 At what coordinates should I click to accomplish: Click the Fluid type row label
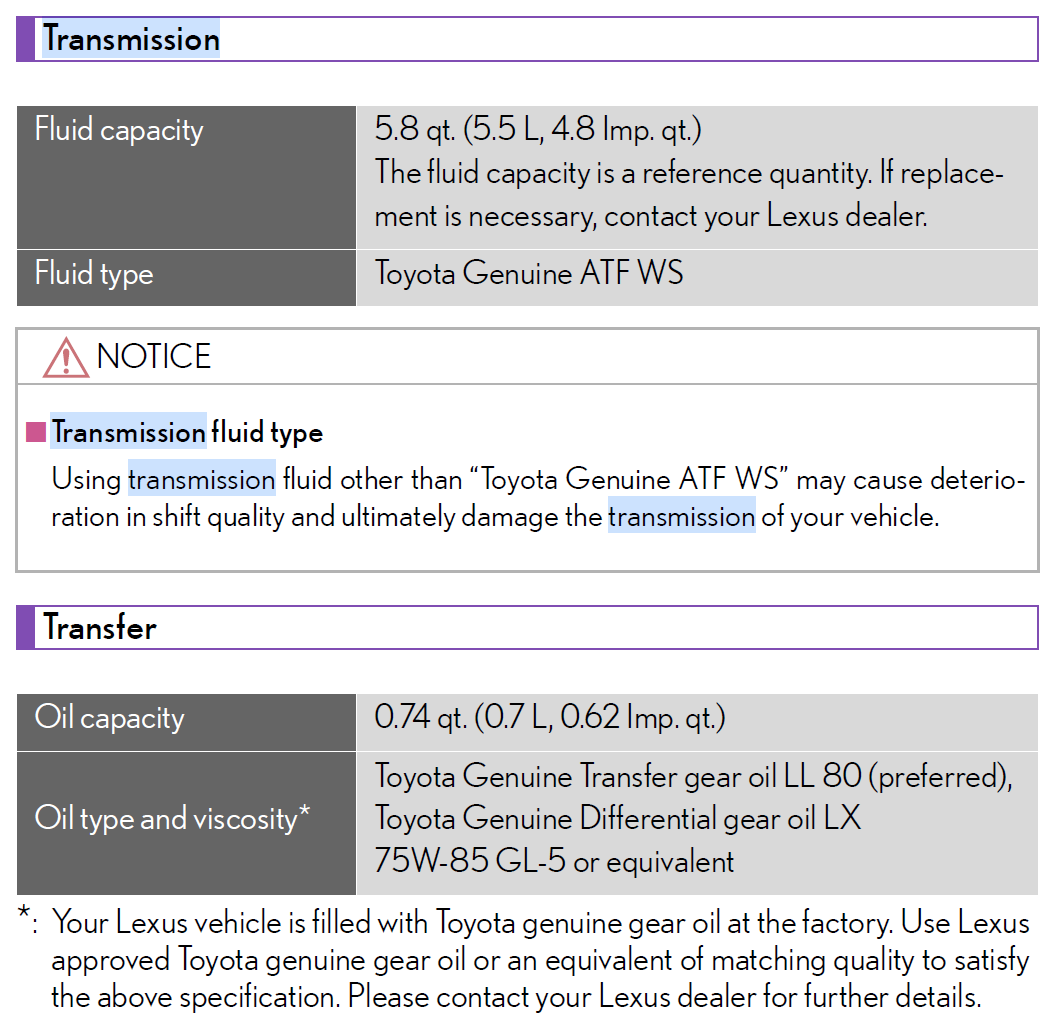coord(94,274)
